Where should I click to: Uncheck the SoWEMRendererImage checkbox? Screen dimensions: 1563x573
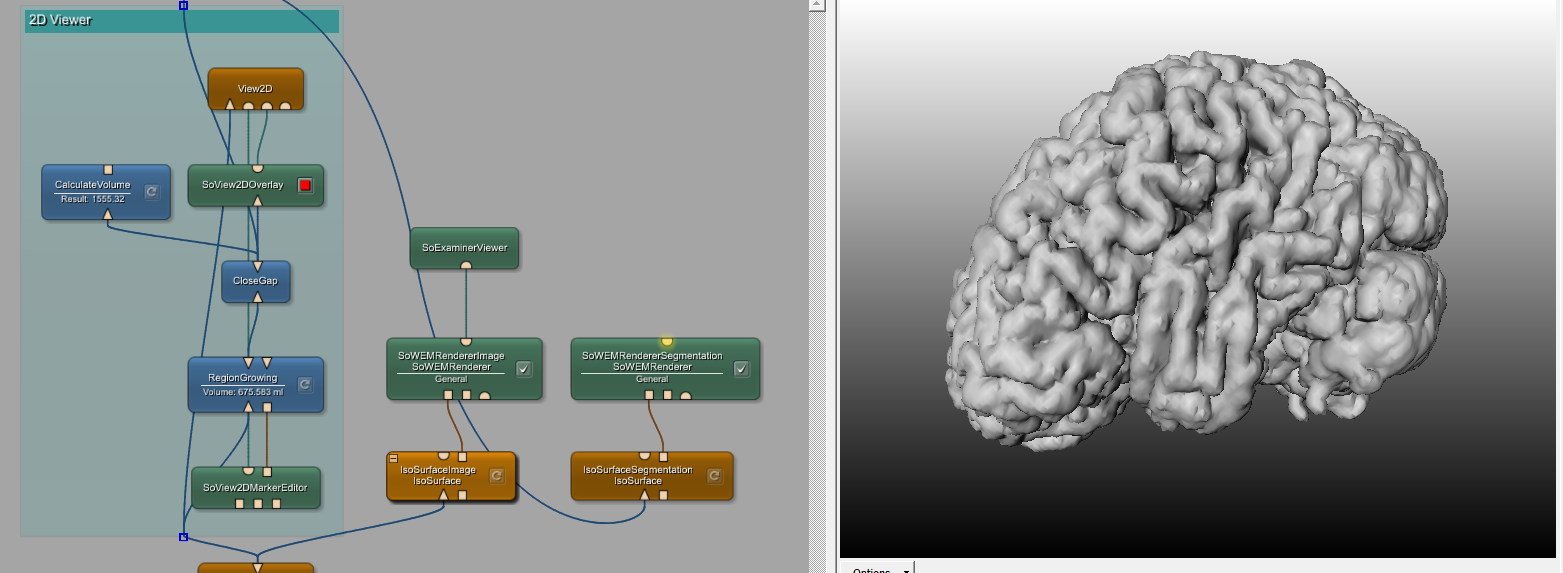pyautogui.click(x=524, y=369)
